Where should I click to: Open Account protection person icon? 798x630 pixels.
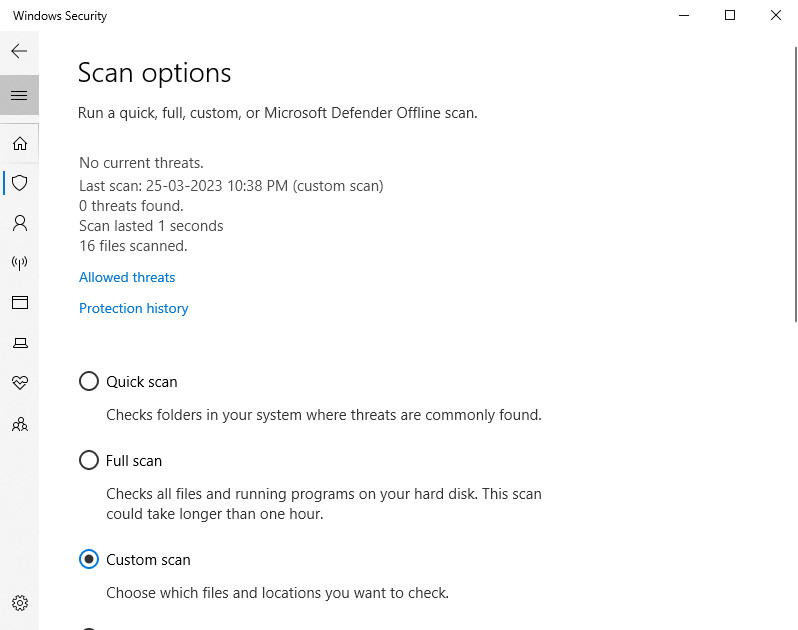[x=19, y=223]
